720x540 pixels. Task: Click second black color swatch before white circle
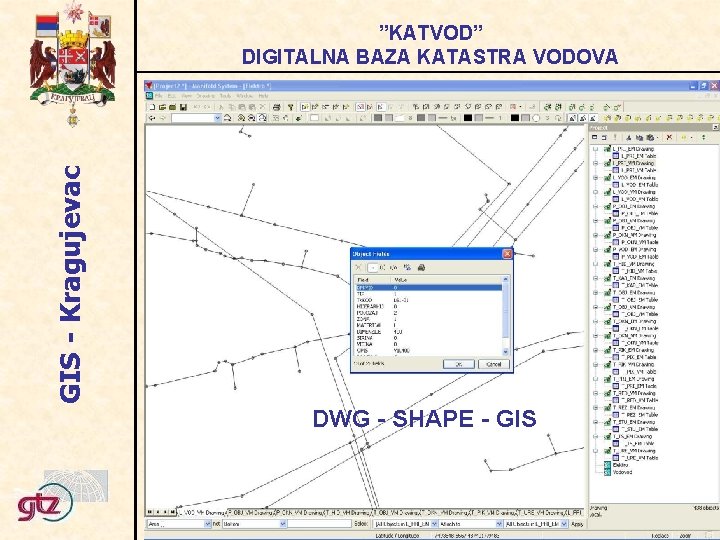tap(515, 118)
